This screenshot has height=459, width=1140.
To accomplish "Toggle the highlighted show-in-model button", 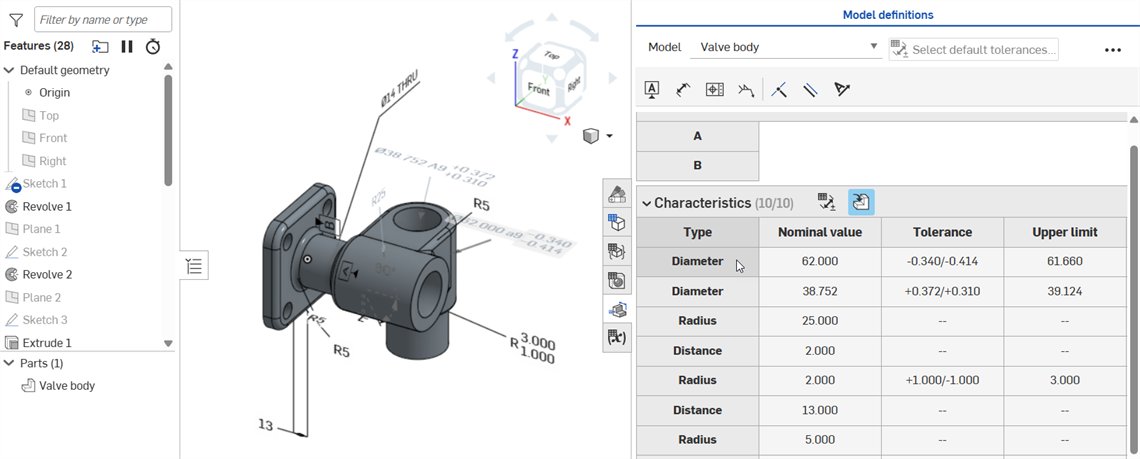I will [860, 203].
